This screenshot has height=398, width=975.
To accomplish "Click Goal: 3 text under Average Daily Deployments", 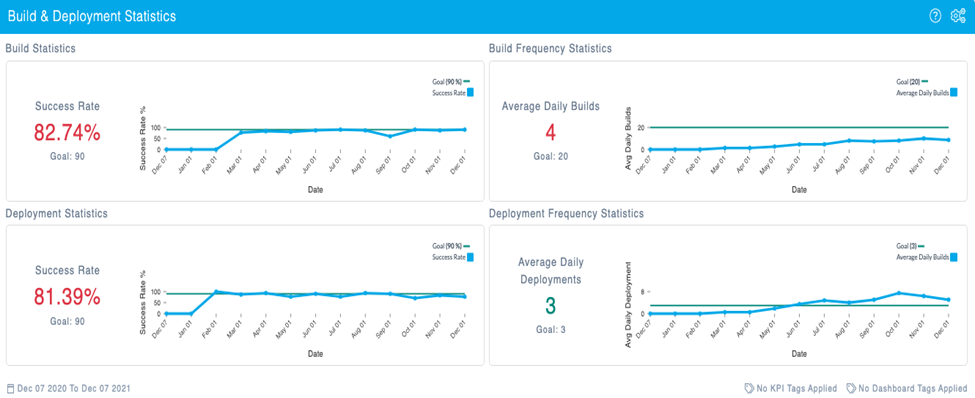I will coord(550,330).
